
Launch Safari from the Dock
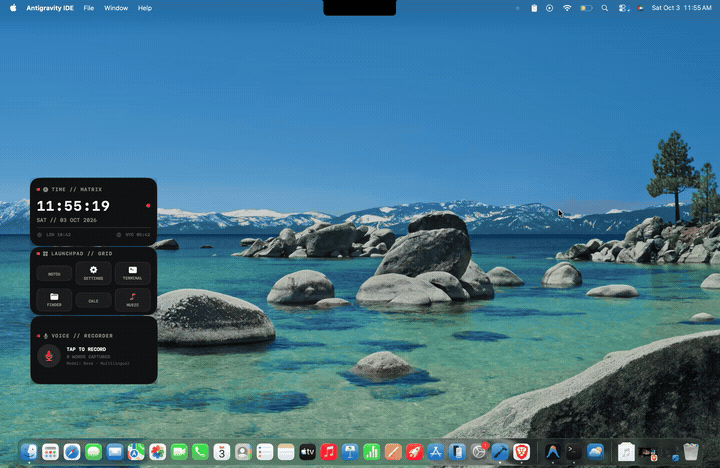click(72, 452)
